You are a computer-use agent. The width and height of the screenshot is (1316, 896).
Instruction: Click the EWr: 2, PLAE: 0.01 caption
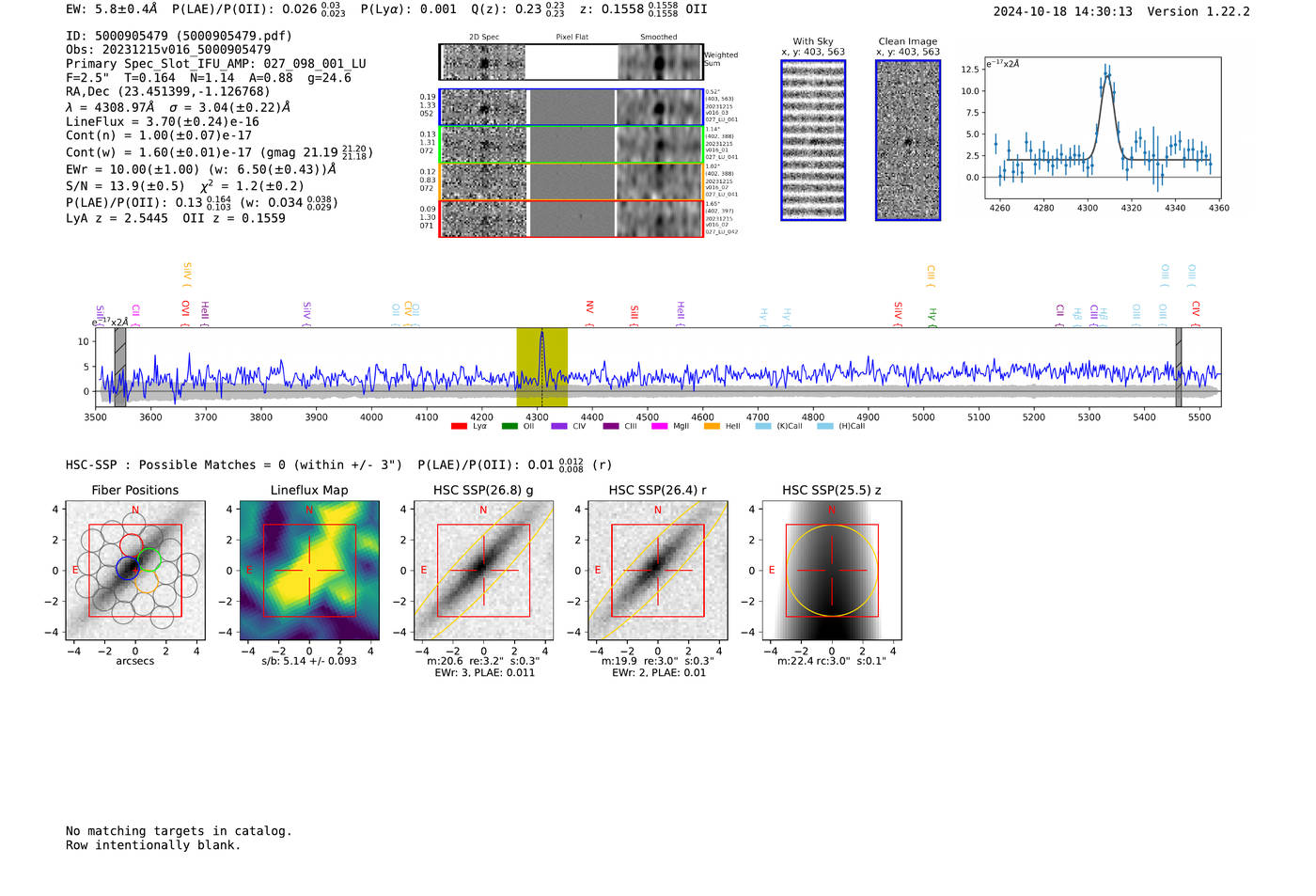(x=659, y=673)
